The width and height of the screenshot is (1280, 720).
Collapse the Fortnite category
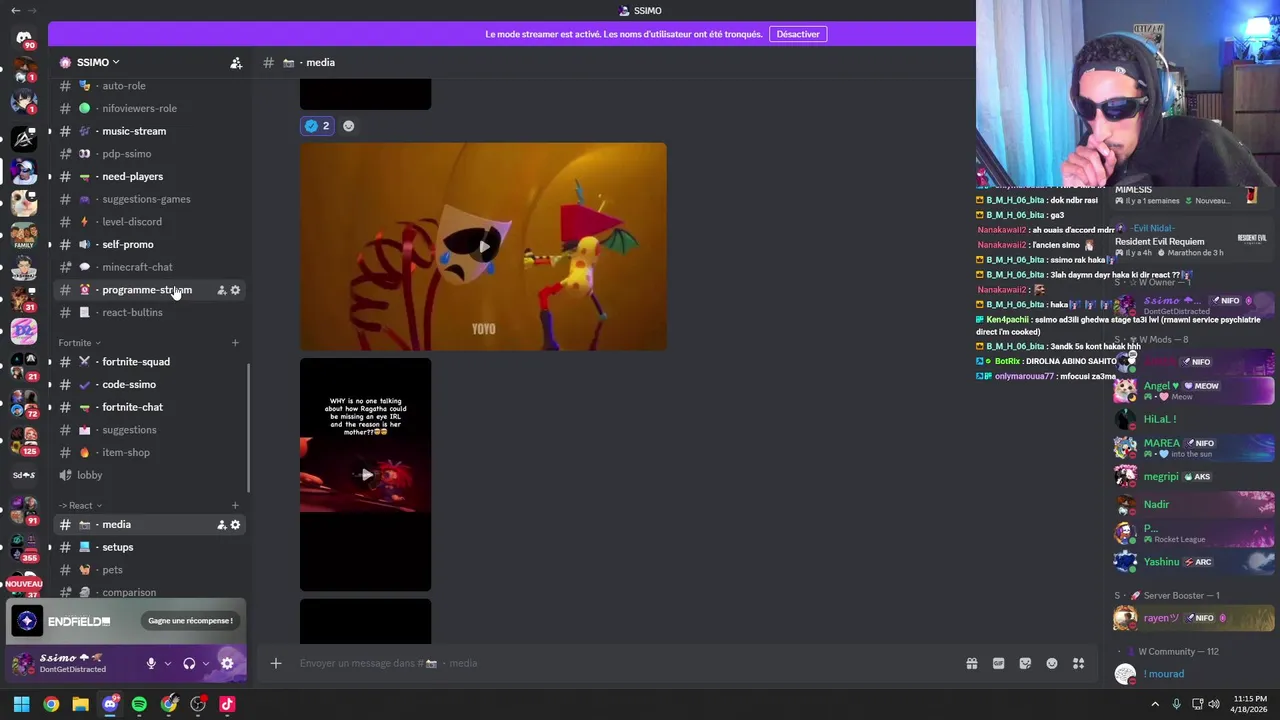(x=80, y=343)
